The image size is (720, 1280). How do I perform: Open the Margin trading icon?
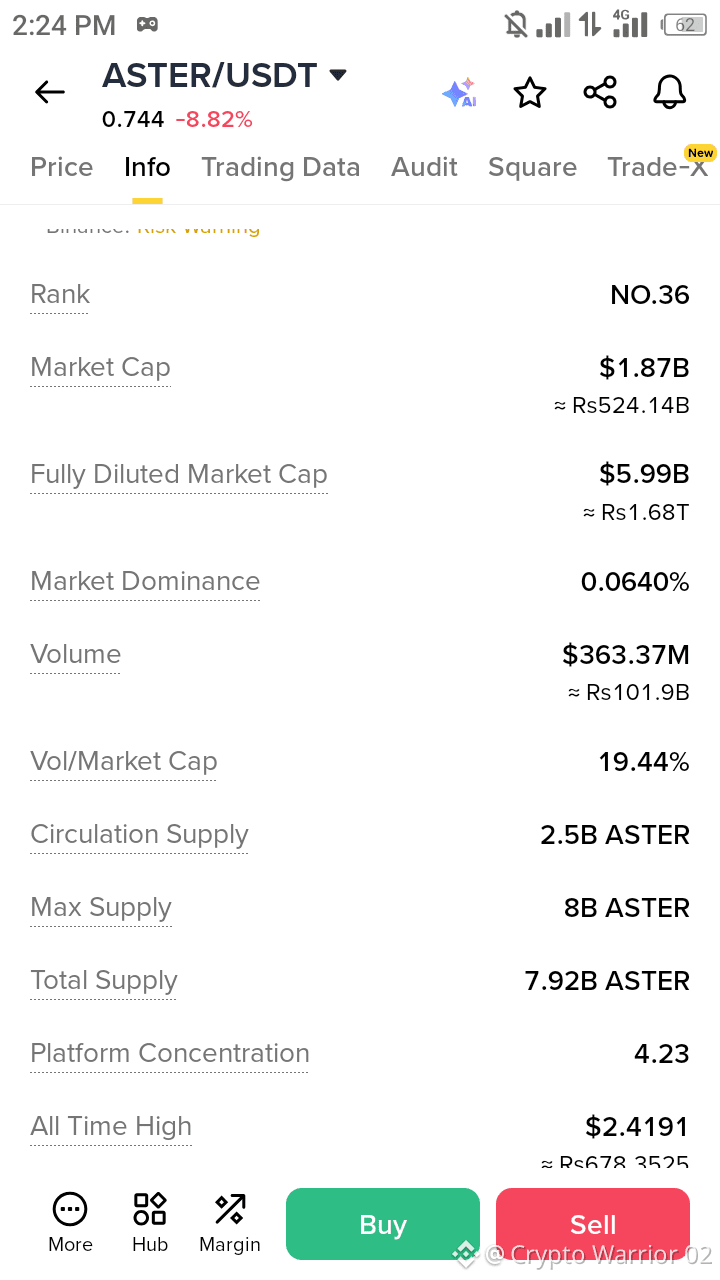[230, 1223]
